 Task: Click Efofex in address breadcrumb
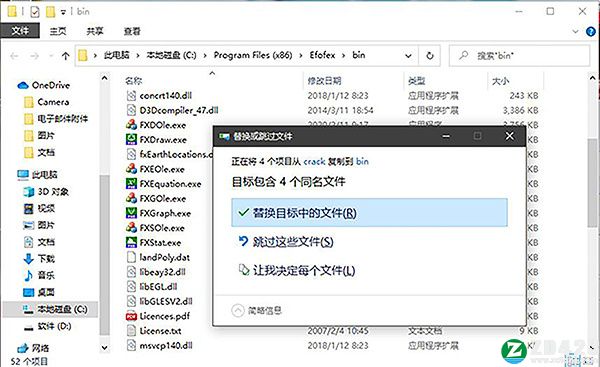click(x=322, y=55)
